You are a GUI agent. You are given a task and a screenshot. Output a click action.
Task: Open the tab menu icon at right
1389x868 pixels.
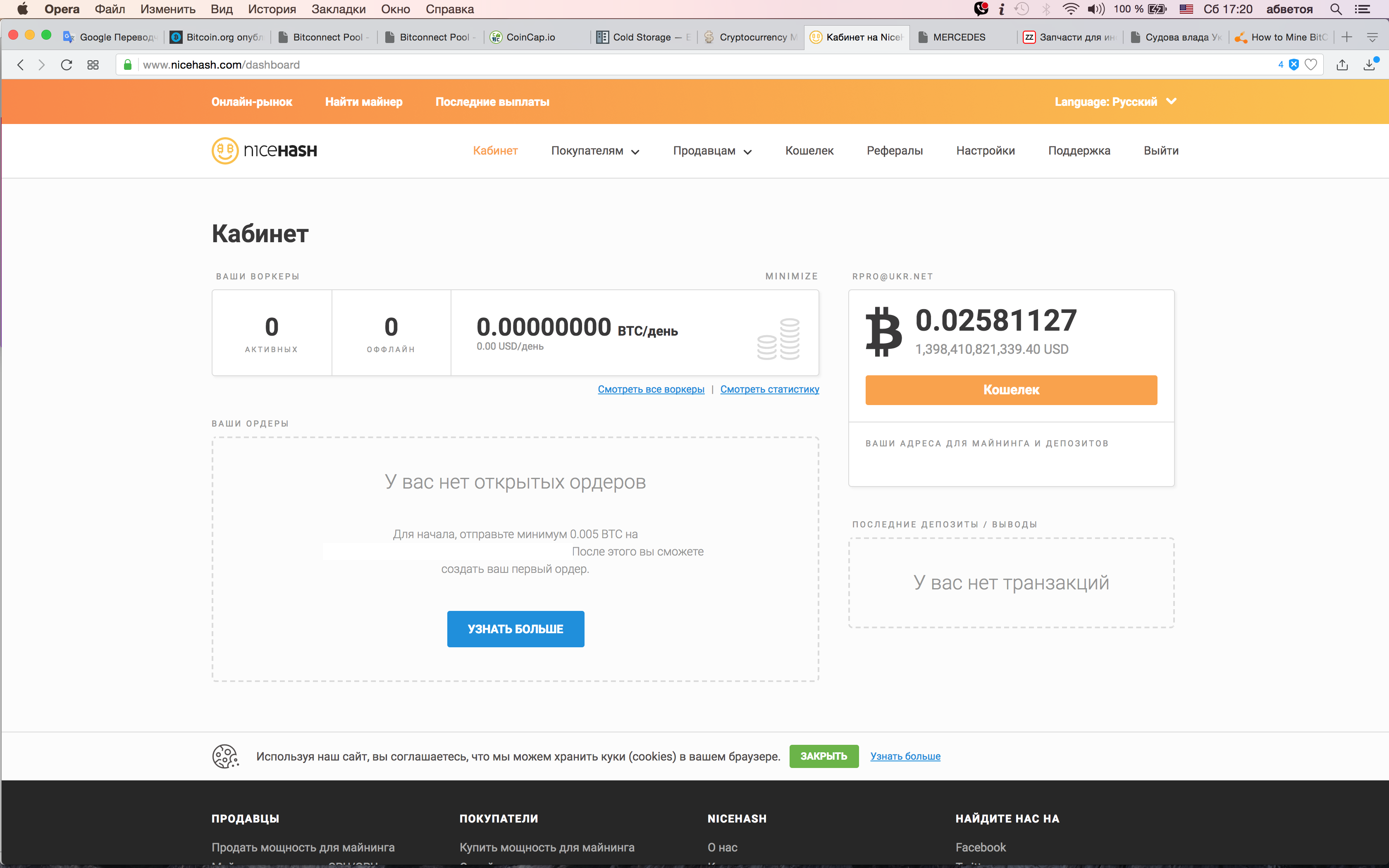[x=1372, y=37]
